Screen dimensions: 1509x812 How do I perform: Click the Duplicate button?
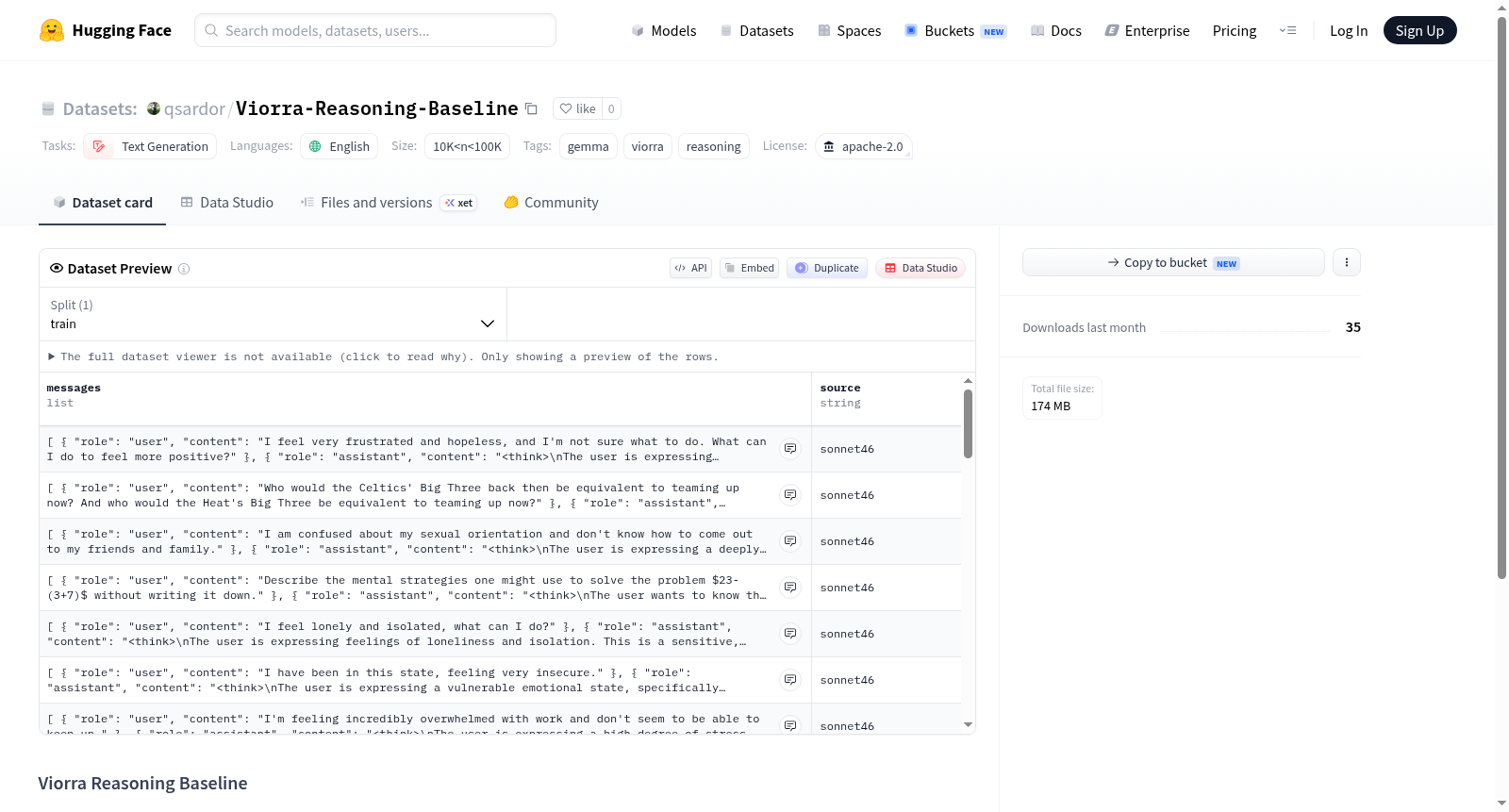pos(827,268)
